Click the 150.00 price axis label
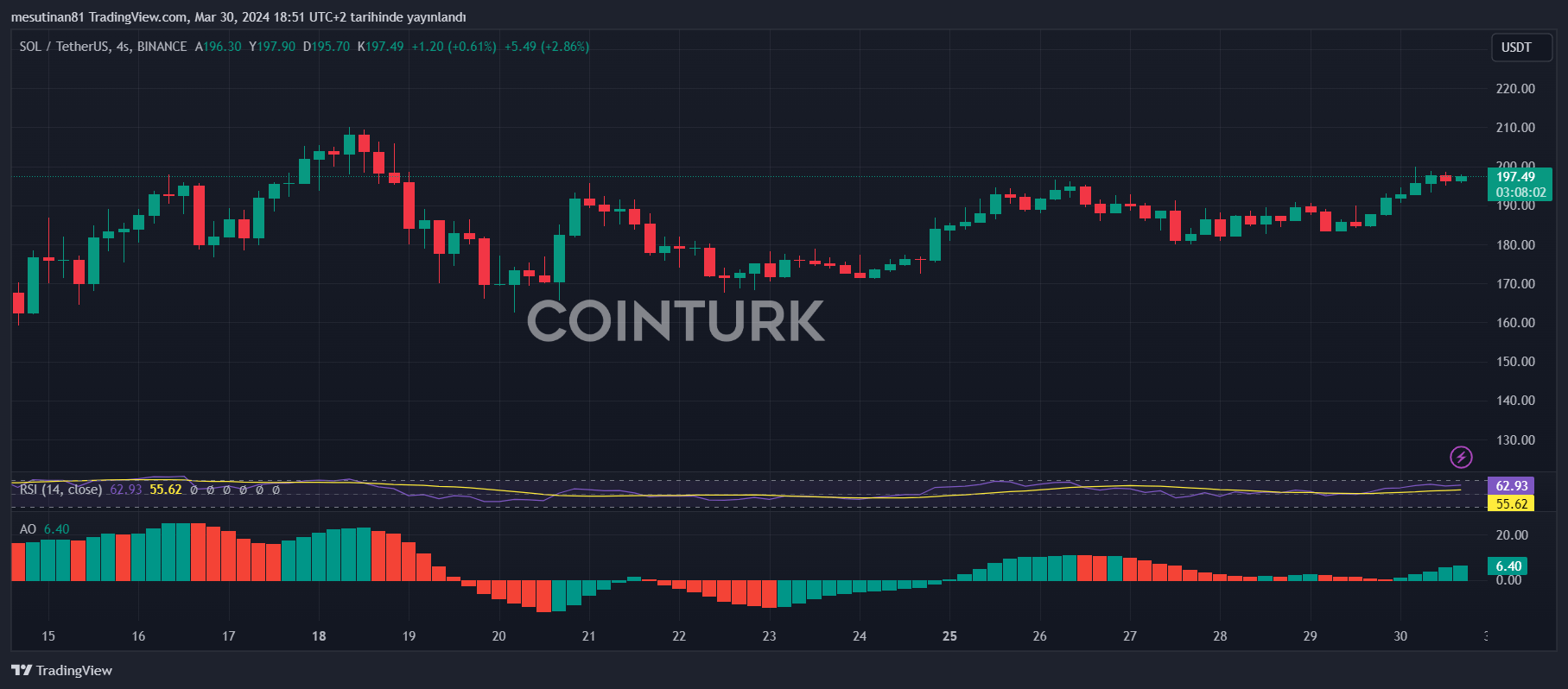Viewport: 1568px width, 689px height. [1515, 362]
